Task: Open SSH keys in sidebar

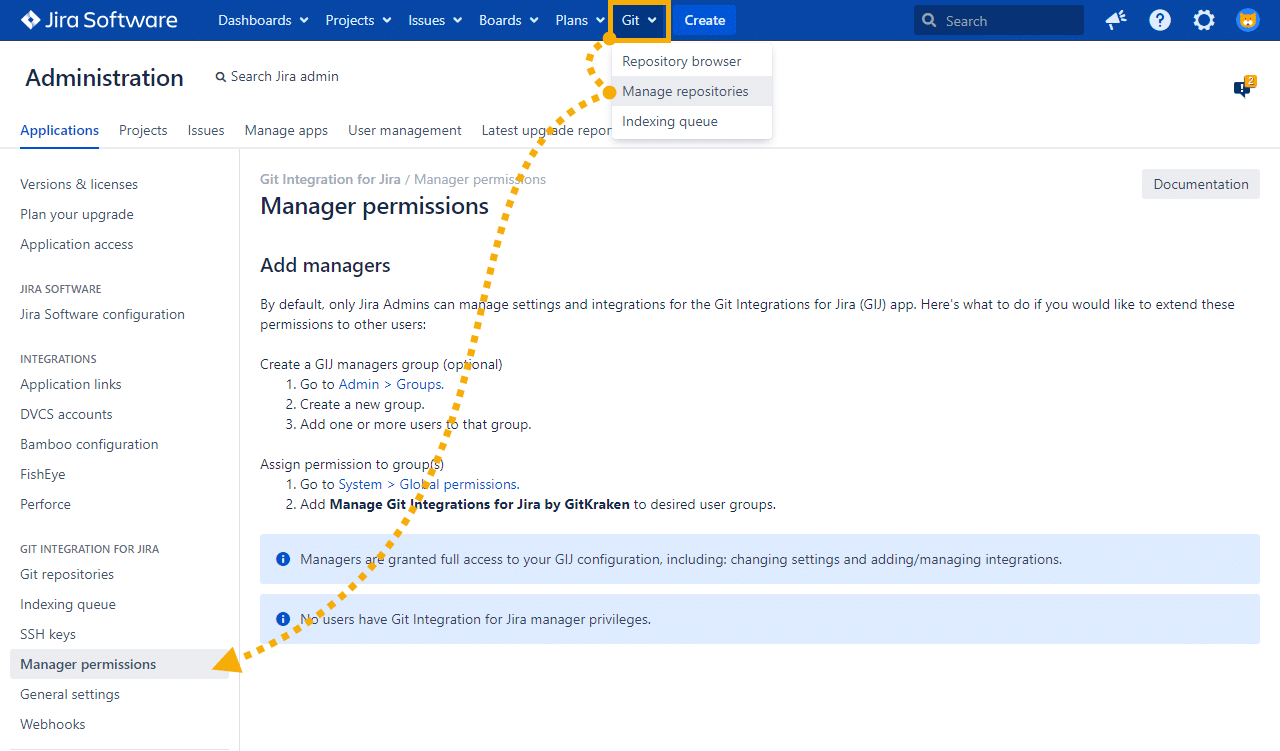Action: click(48, 634)
